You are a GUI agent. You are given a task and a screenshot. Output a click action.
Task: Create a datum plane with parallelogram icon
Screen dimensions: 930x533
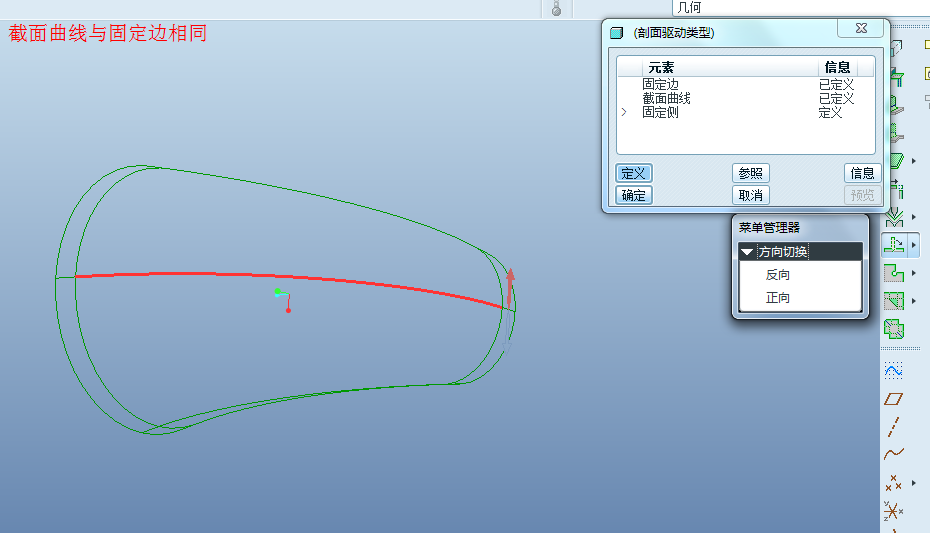point(893,399)
